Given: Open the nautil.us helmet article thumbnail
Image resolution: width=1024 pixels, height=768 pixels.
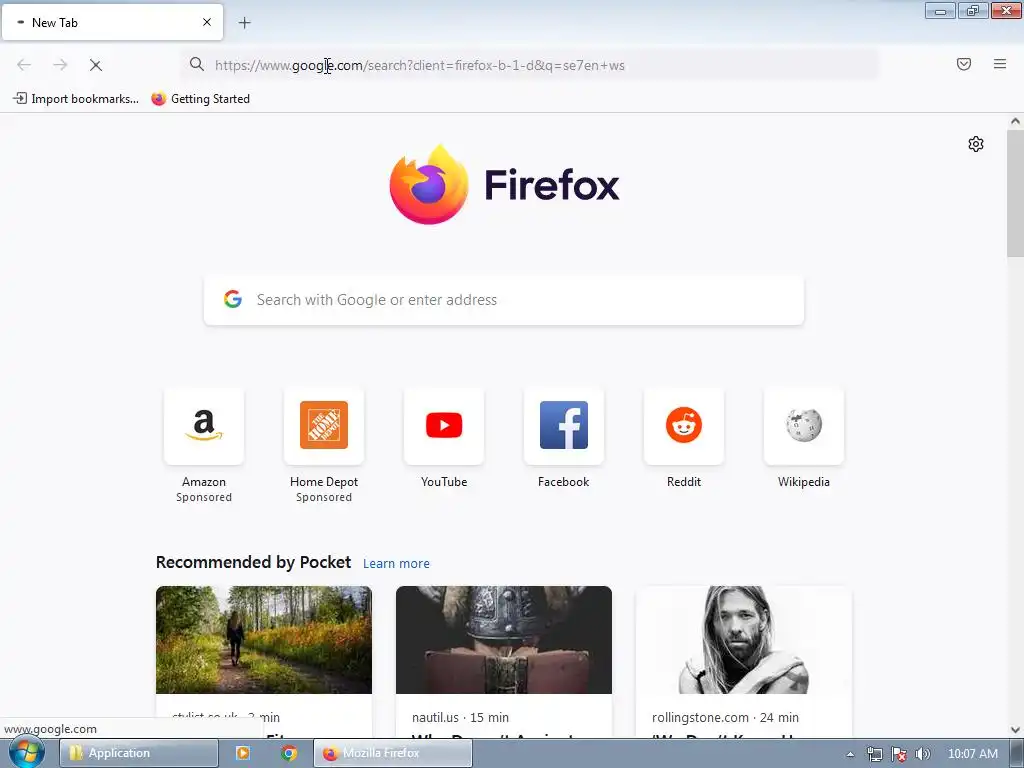Looking at the screenshot, I should [504, 640].
